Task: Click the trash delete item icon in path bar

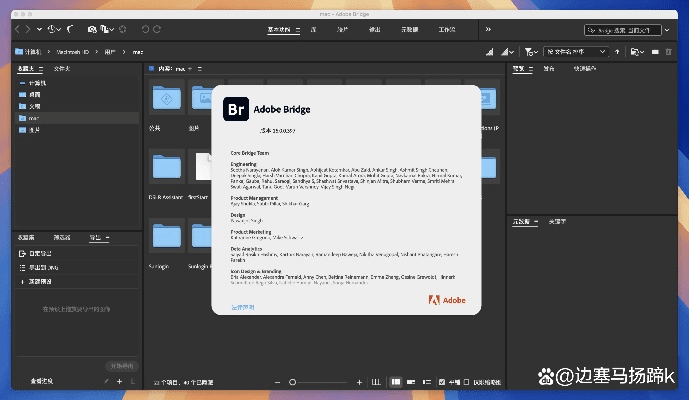Action: pyautogui.click(x=668, y=52)
